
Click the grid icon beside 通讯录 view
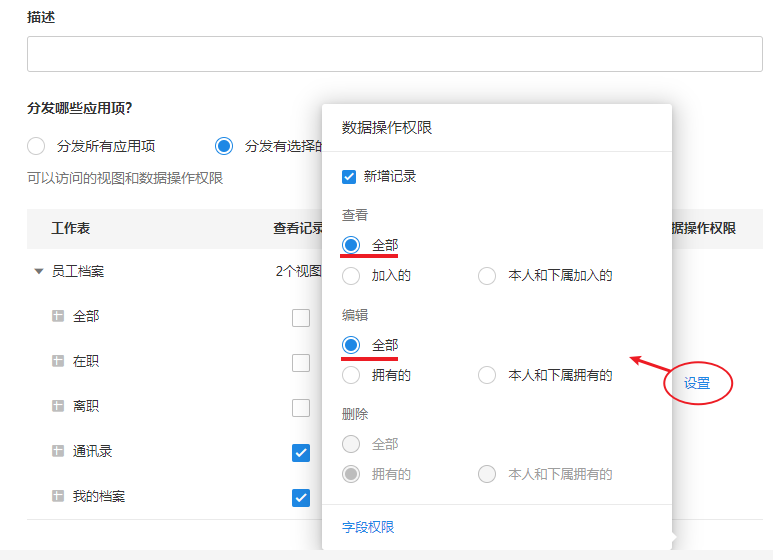(58, 452)
